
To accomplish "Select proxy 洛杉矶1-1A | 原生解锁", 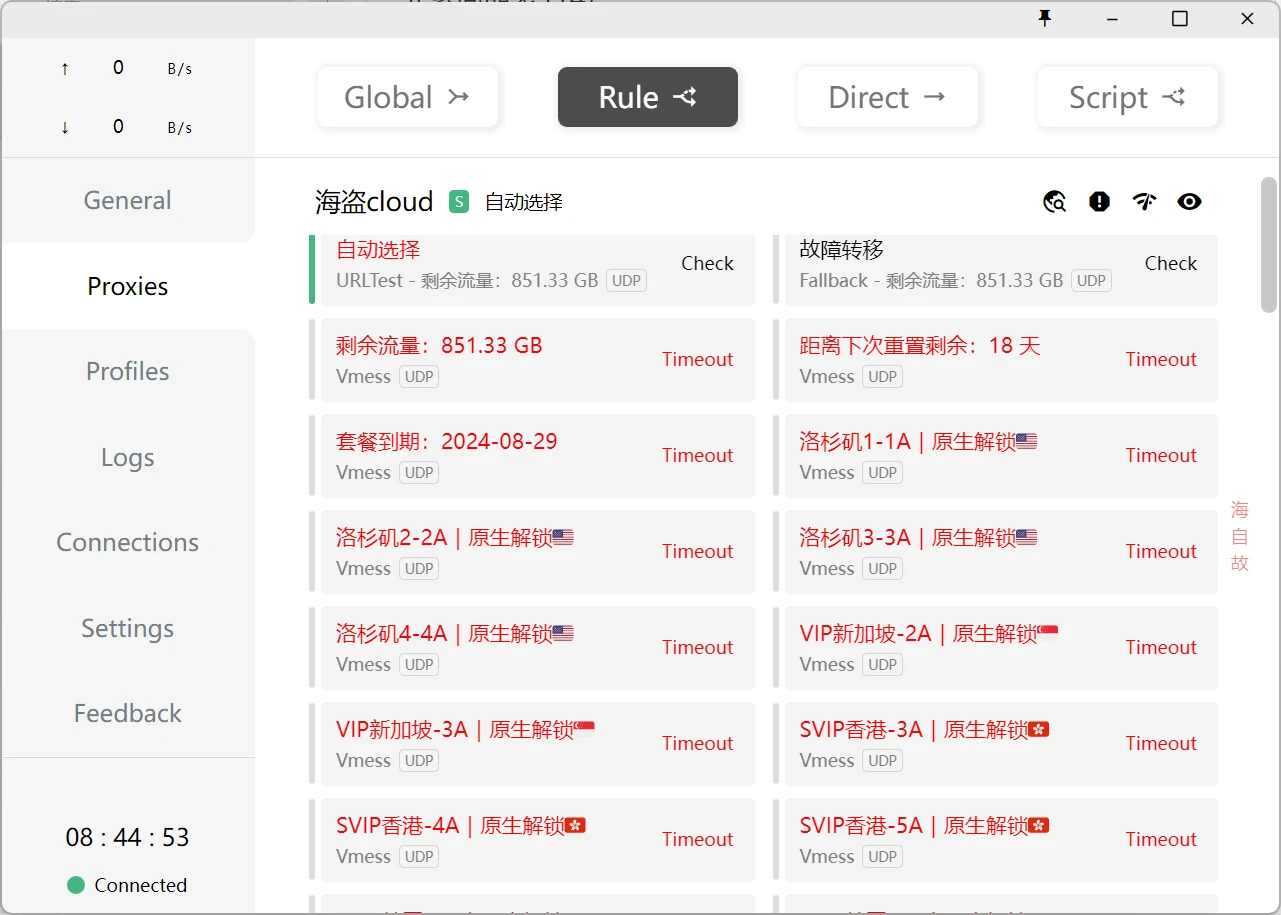I will click(996, 455).
